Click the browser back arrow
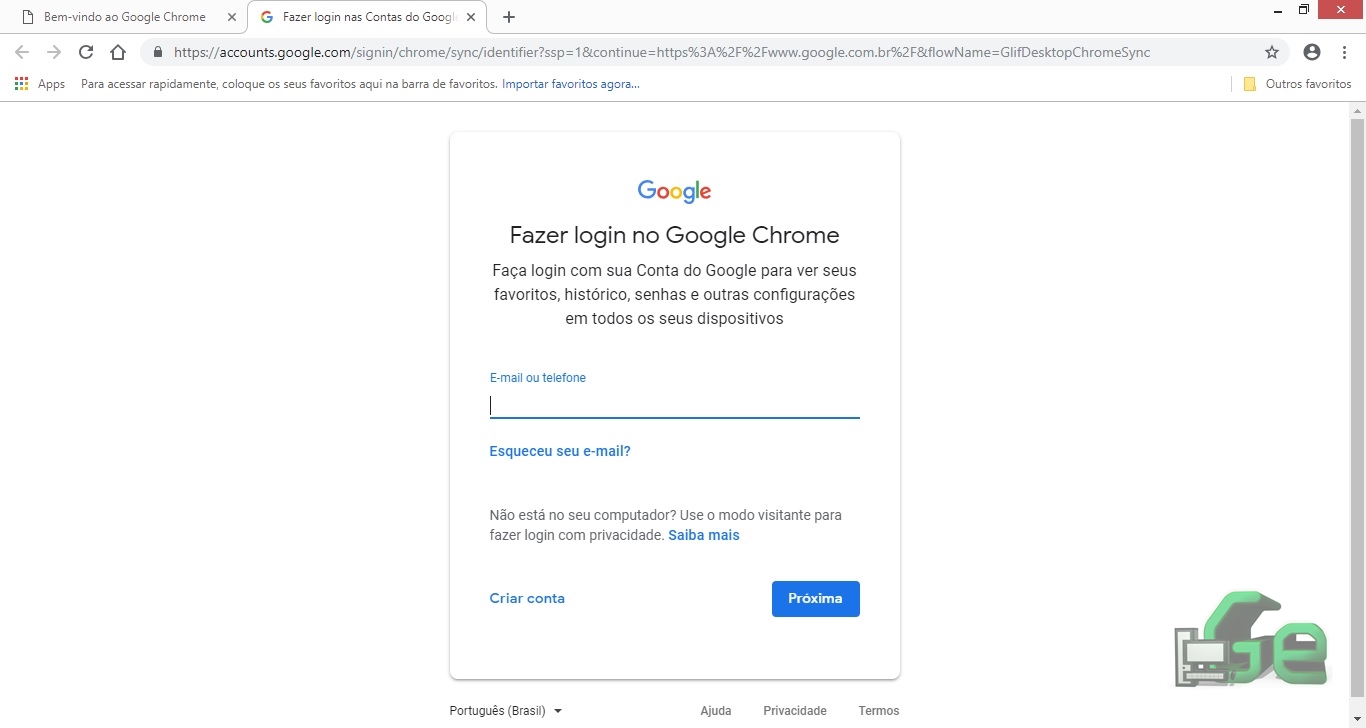Image resolution: width=1366 pixels, height=728 pixels. (x=22, y=52)
